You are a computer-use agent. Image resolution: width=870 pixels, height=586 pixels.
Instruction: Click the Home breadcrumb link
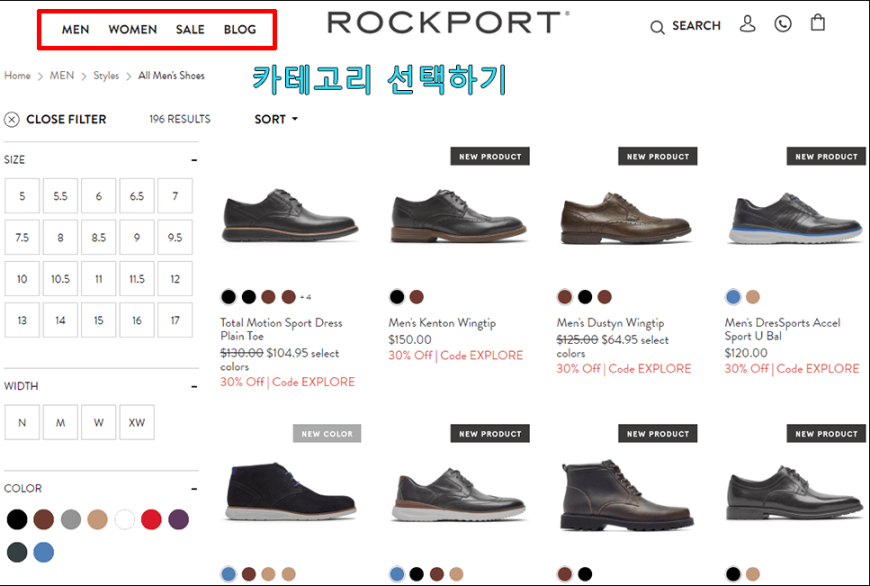point(17,75)
